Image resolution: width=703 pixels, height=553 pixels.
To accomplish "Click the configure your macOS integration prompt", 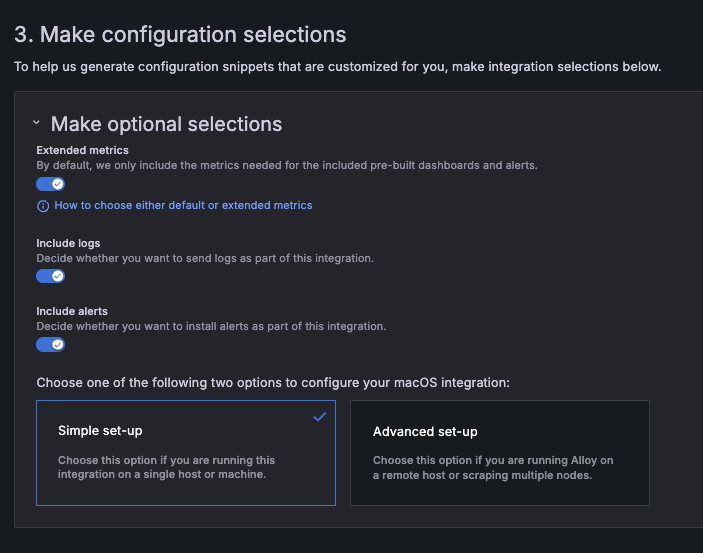I will click(273, 383).
